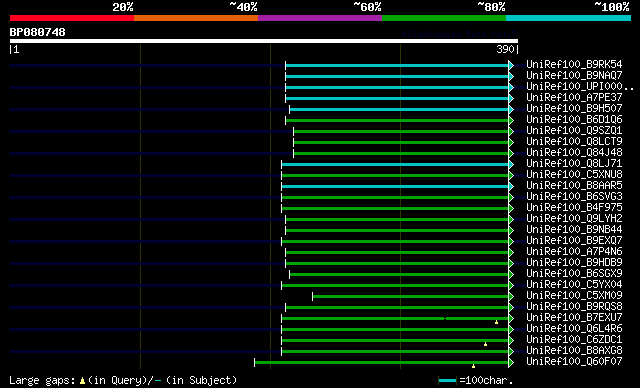Click the cyan ~100% identity color segment
Viewport: 640px width, 388px height.
[x=568, y=18]
